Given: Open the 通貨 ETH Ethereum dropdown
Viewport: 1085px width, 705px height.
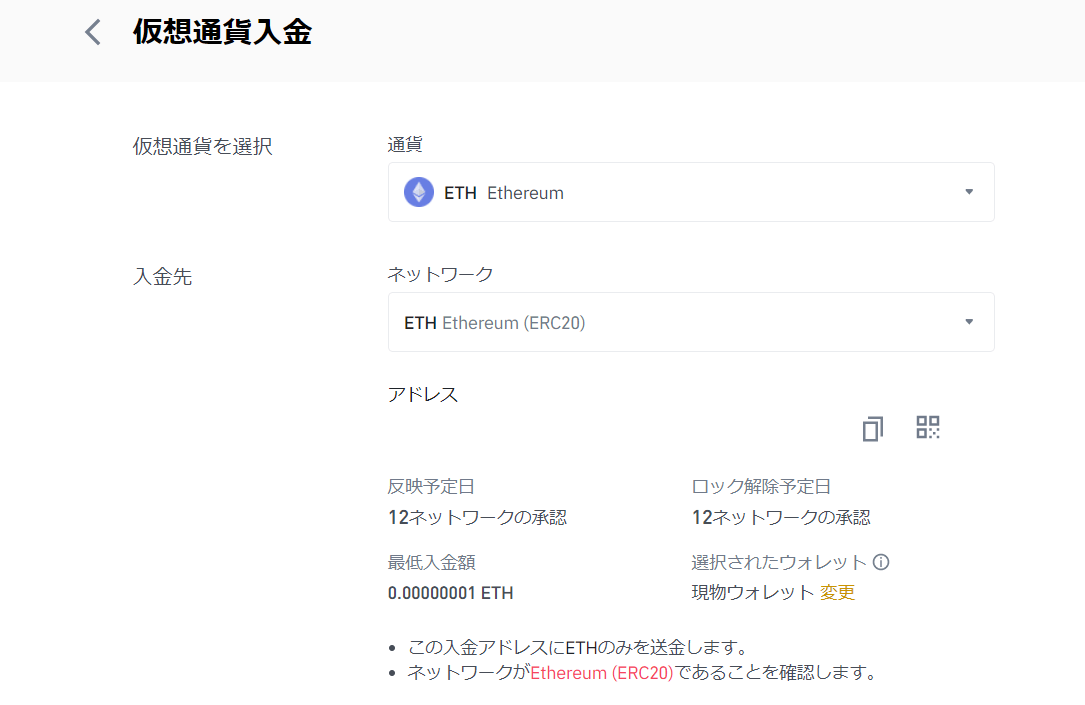Looking at the screenshot, I should [691, 192].
